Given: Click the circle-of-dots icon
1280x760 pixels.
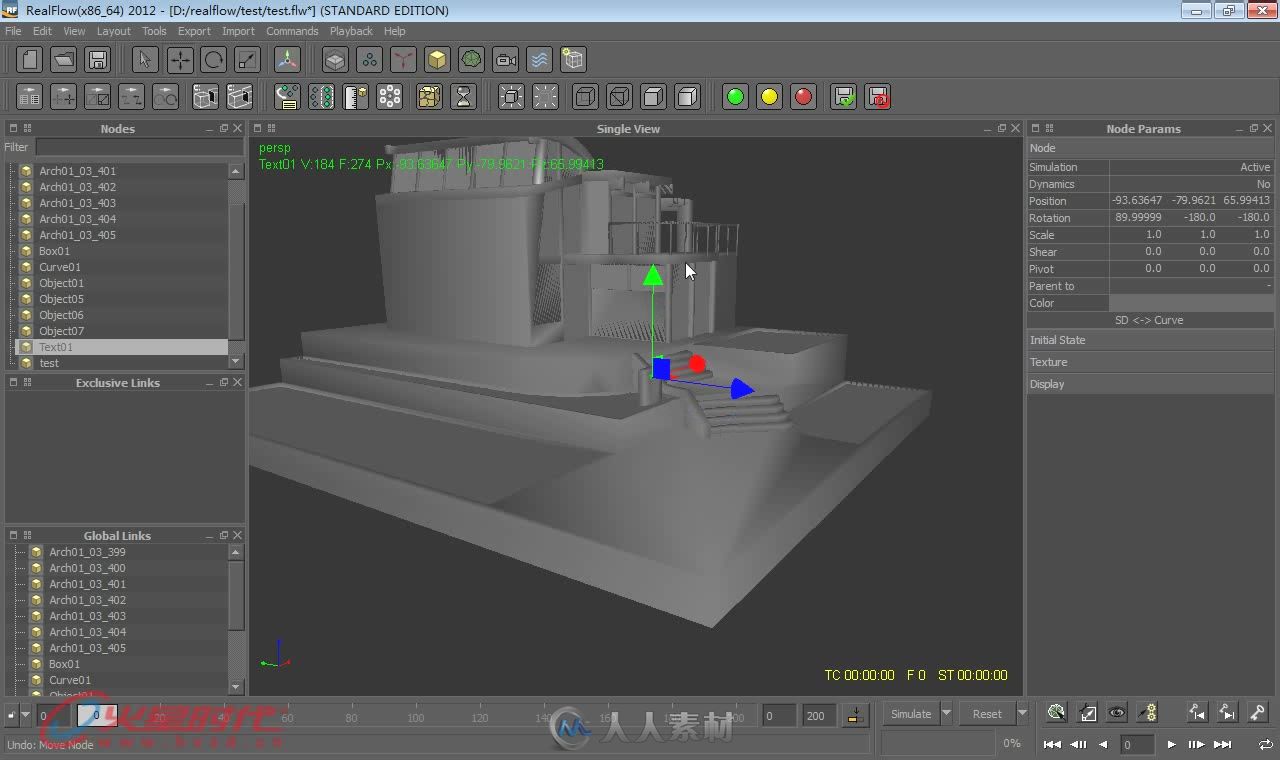Looking at the screenshot, I should pos(390,97).
